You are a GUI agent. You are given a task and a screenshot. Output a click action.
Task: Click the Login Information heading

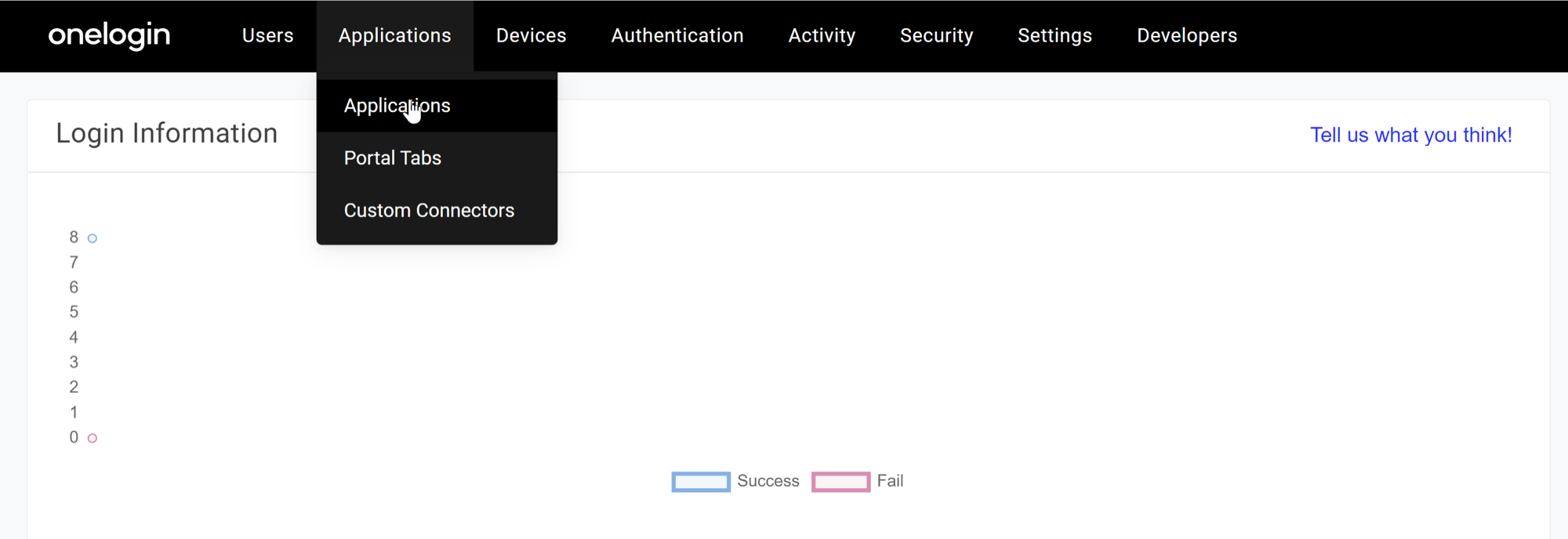(167, 133)
